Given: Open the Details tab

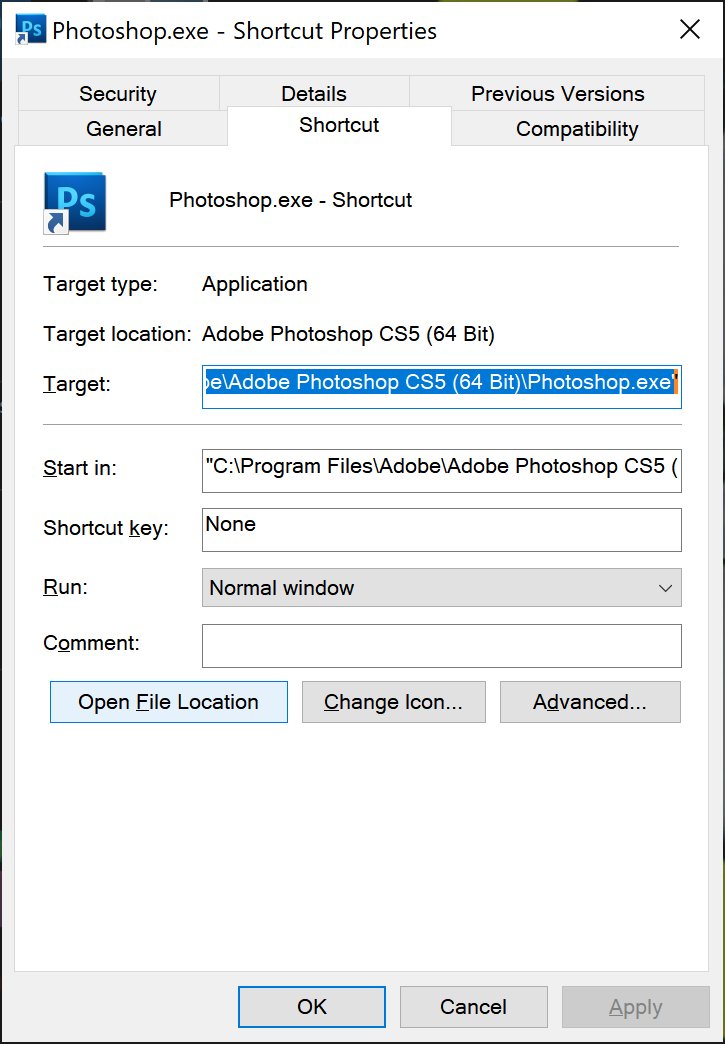Looking at the screenshot, I should point(314,94).
